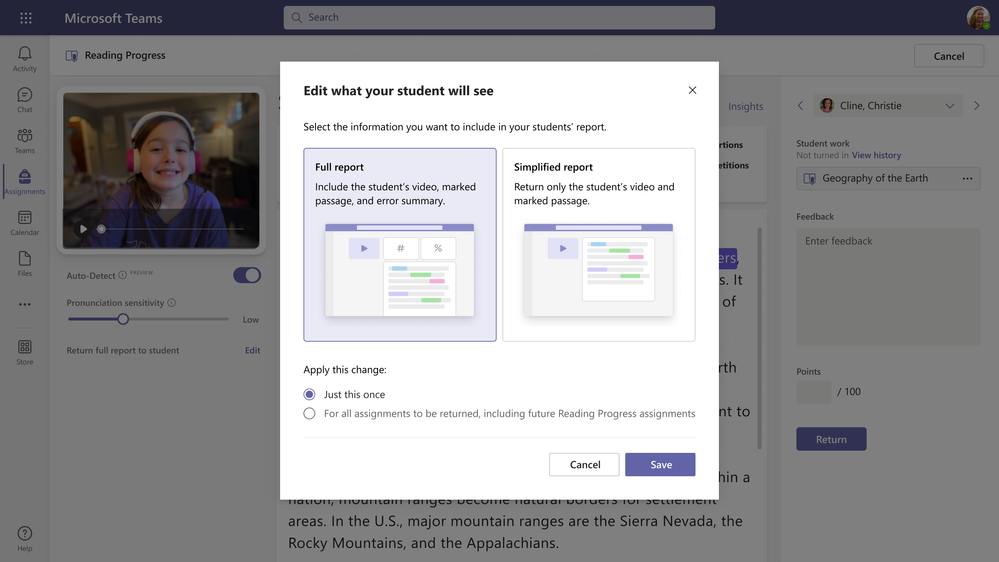Open the Insights tab
Screen dimensions: 999x562
coord(745,106)
